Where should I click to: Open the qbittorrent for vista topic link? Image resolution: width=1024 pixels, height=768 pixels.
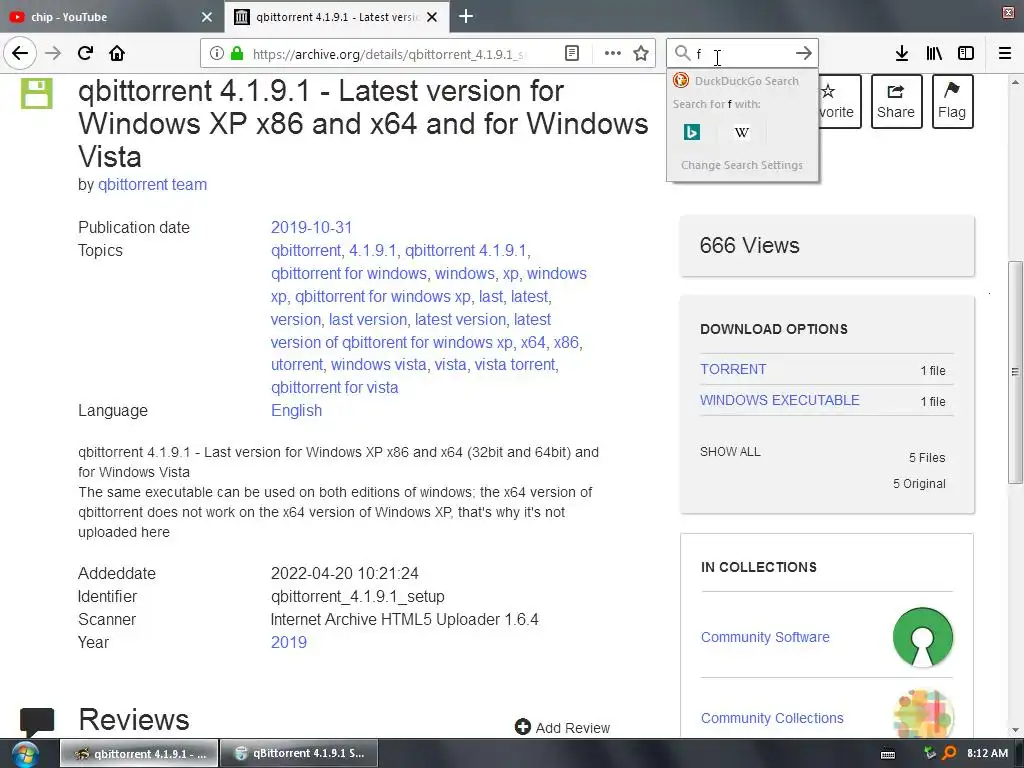tap(334, 387)
